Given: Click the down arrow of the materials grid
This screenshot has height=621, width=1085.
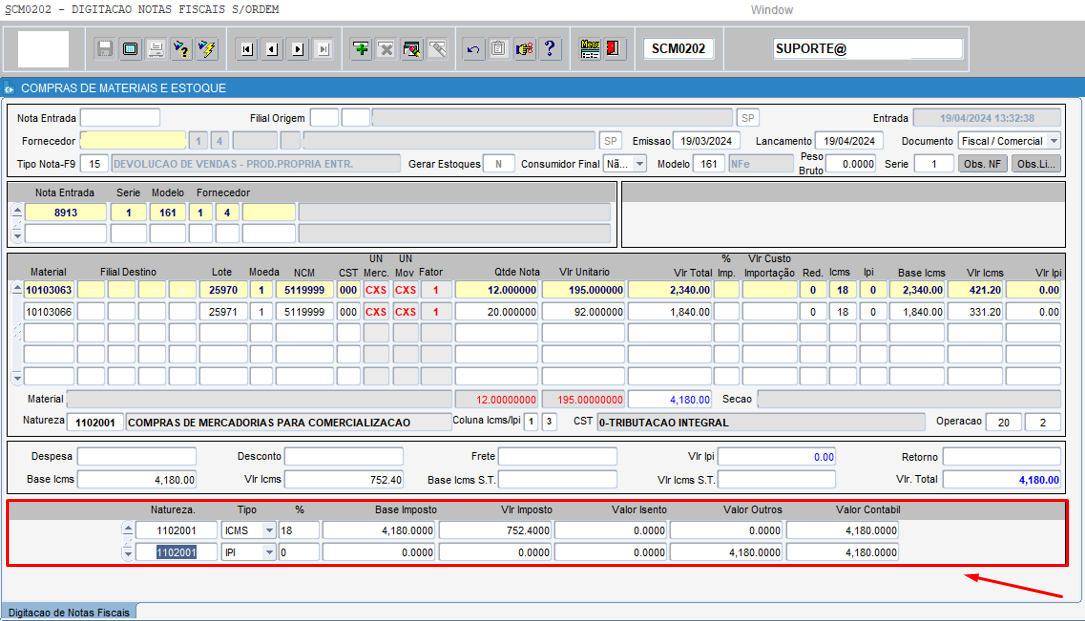Looking at the screenshot, I should click(17, 379).
